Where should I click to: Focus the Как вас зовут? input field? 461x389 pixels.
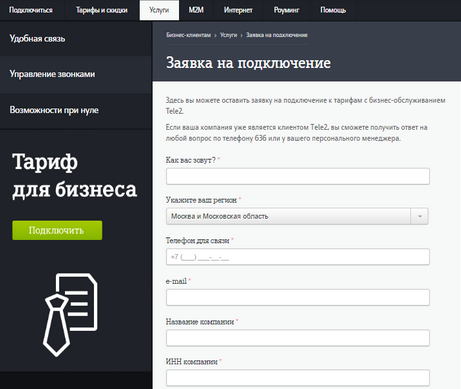click(298, 176)
